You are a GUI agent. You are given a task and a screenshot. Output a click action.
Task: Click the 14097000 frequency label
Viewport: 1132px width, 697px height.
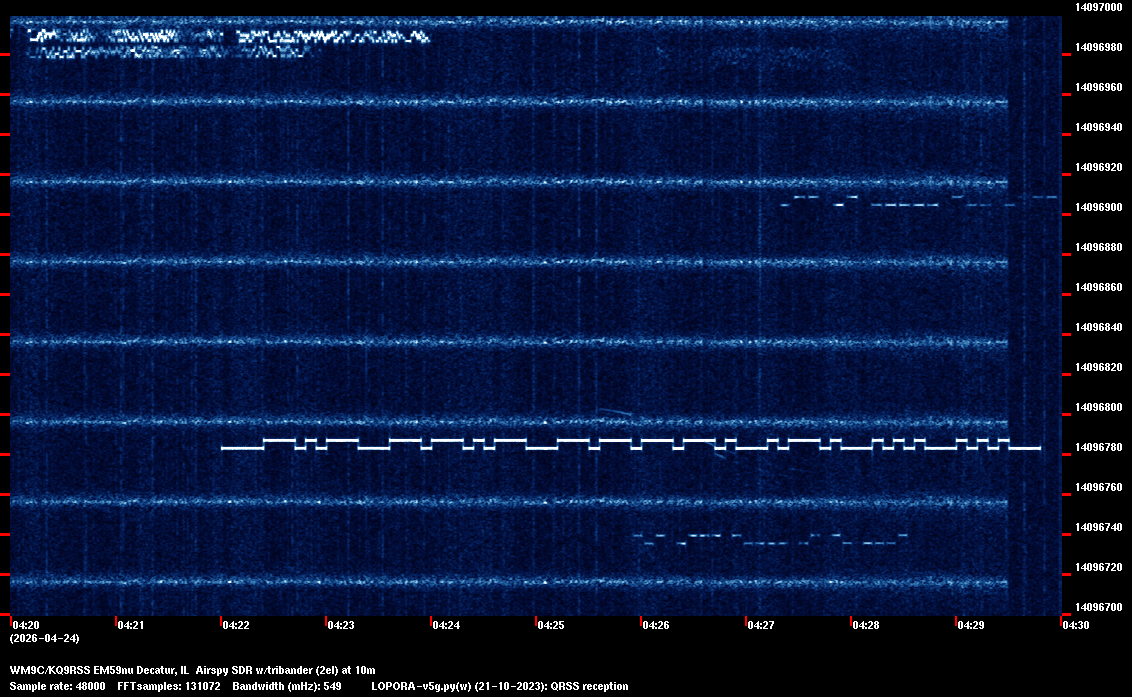click(1098, 7)
